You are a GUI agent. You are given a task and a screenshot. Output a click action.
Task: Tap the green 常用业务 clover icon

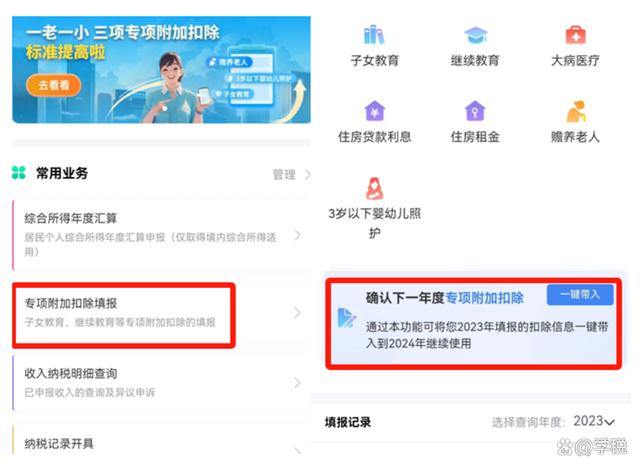tap(19, 173)
